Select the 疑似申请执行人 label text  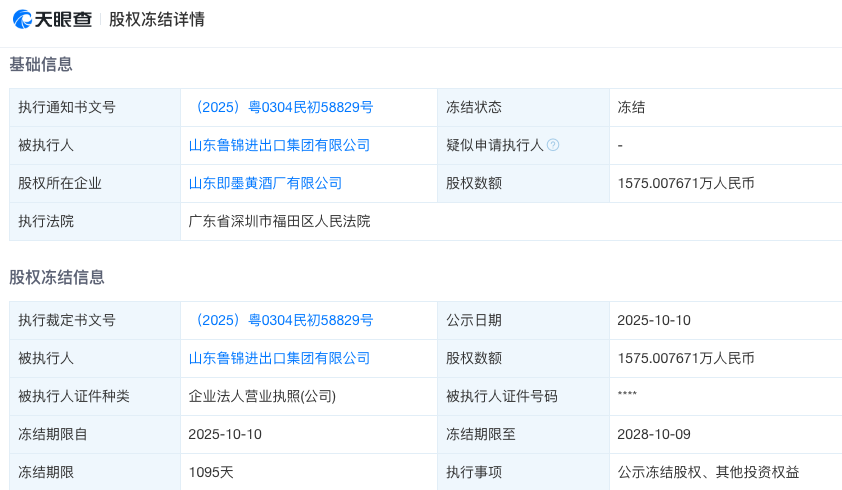[495, 145]
